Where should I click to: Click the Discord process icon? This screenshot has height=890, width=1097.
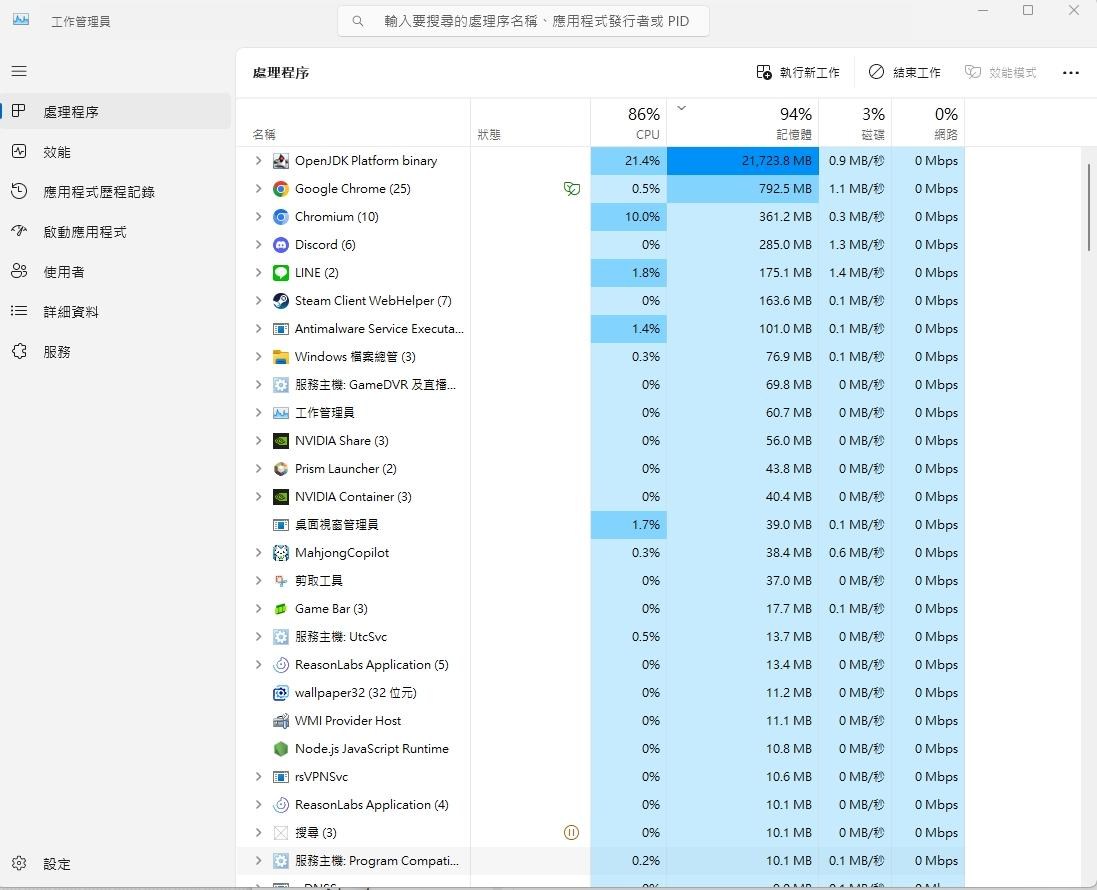click(x=281, y=245)
